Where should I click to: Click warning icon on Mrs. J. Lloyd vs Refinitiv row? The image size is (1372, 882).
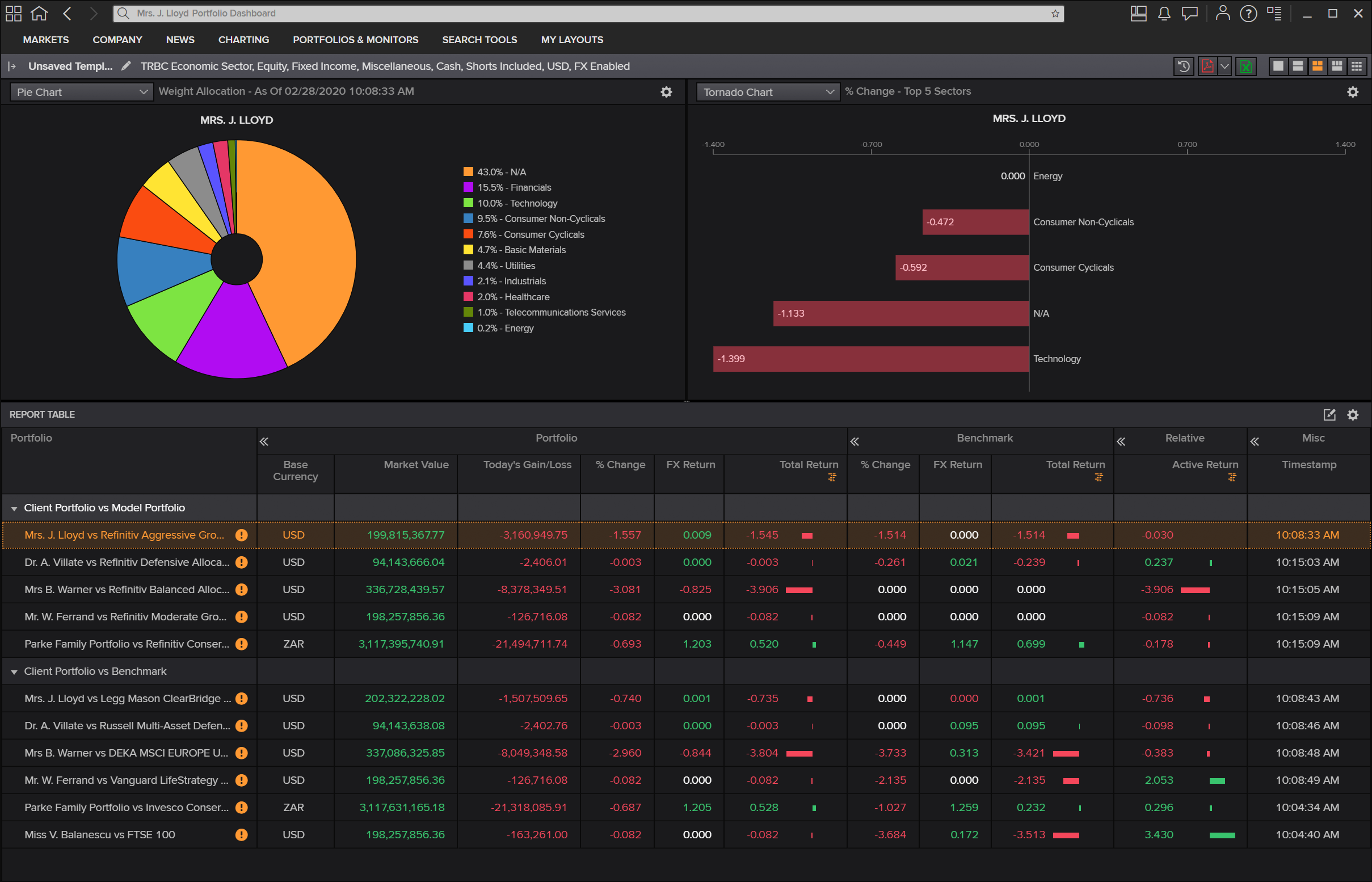coord(242,535)
